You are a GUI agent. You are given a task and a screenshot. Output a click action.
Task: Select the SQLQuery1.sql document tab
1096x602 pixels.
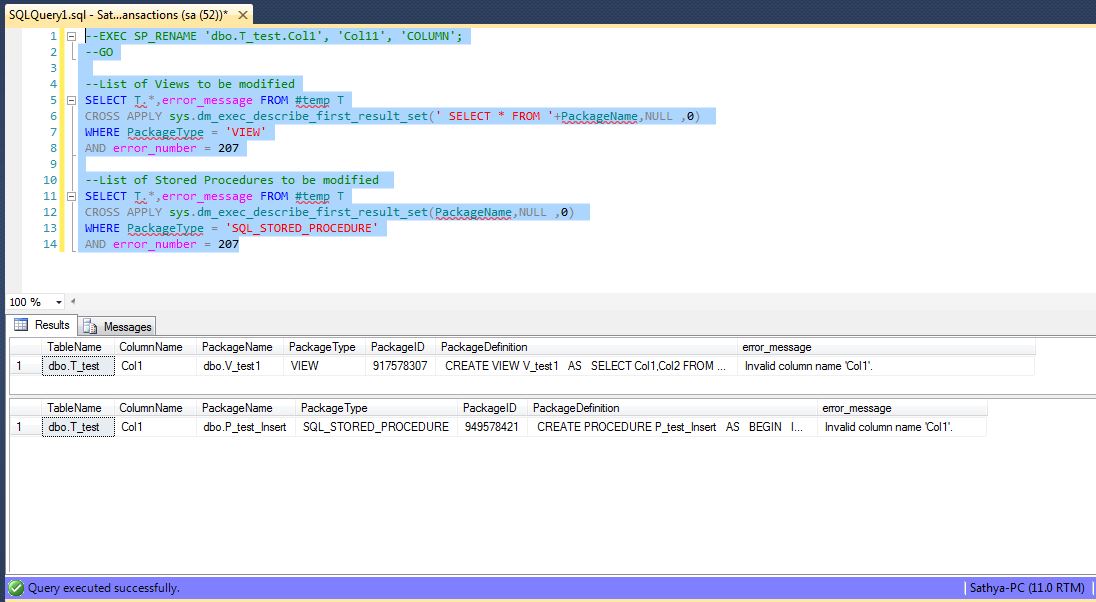click(x=129, y=15)
